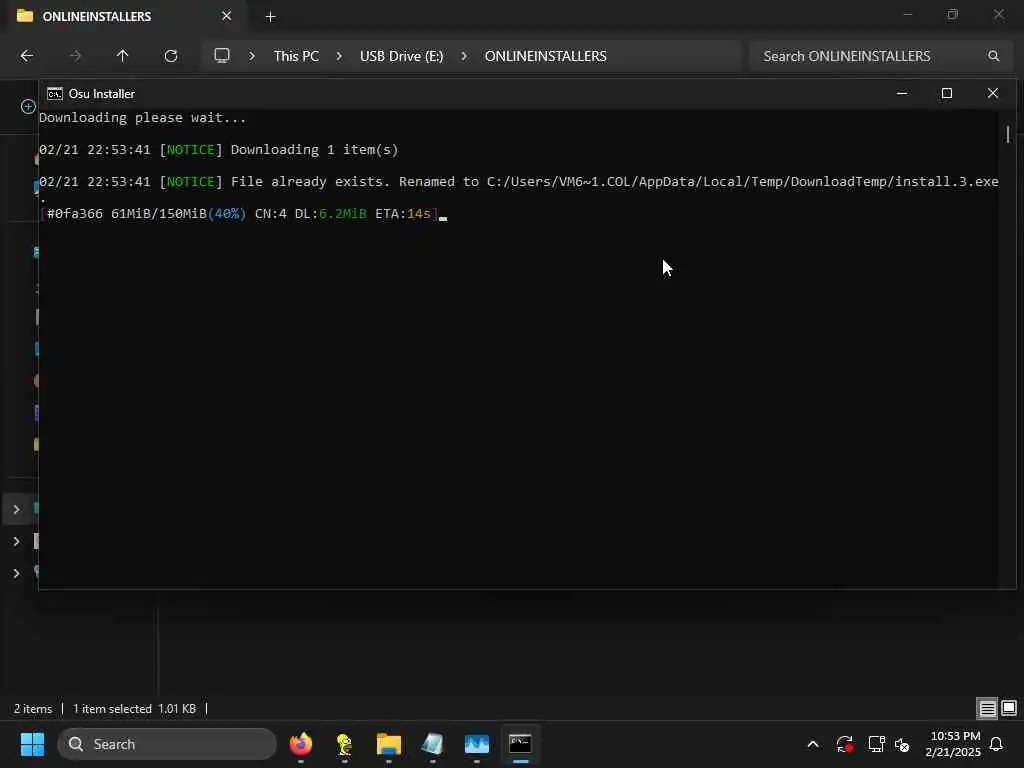Screen dimensions: 1024x768
Task: Click the taskbar Search box
Action: click(167, 744)
